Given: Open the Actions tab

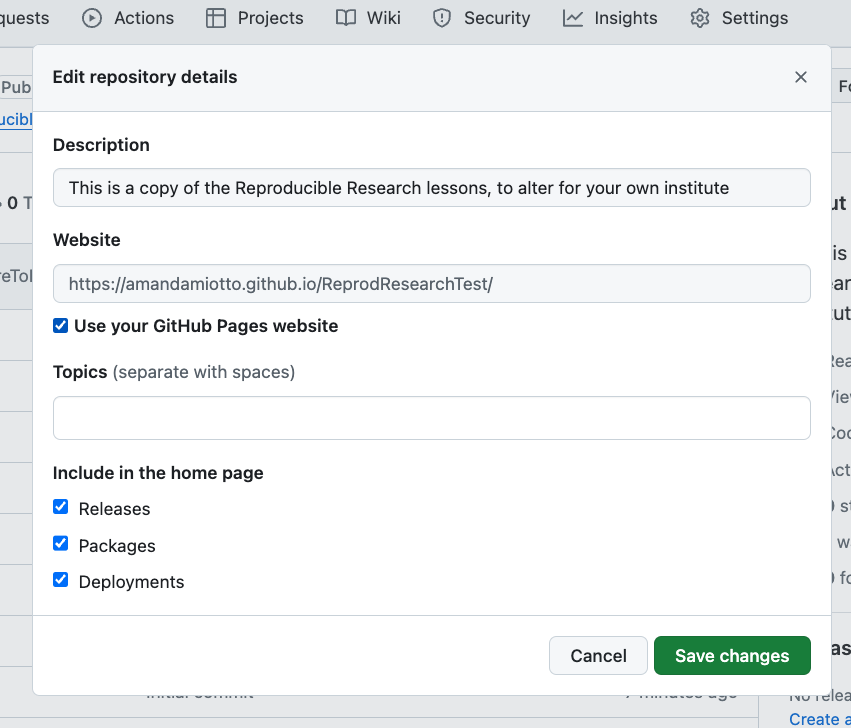Looking at the screenshot, I should click(143, 18).
